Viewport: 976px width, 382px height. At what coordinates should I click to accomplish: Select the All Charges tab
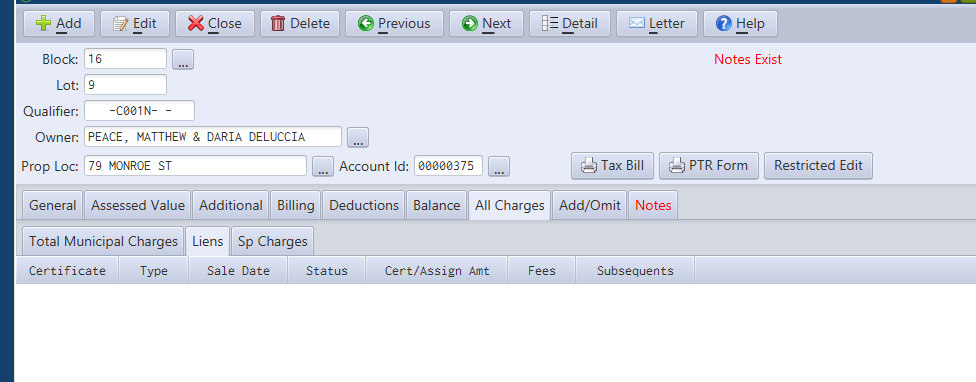tap(510, 205)
